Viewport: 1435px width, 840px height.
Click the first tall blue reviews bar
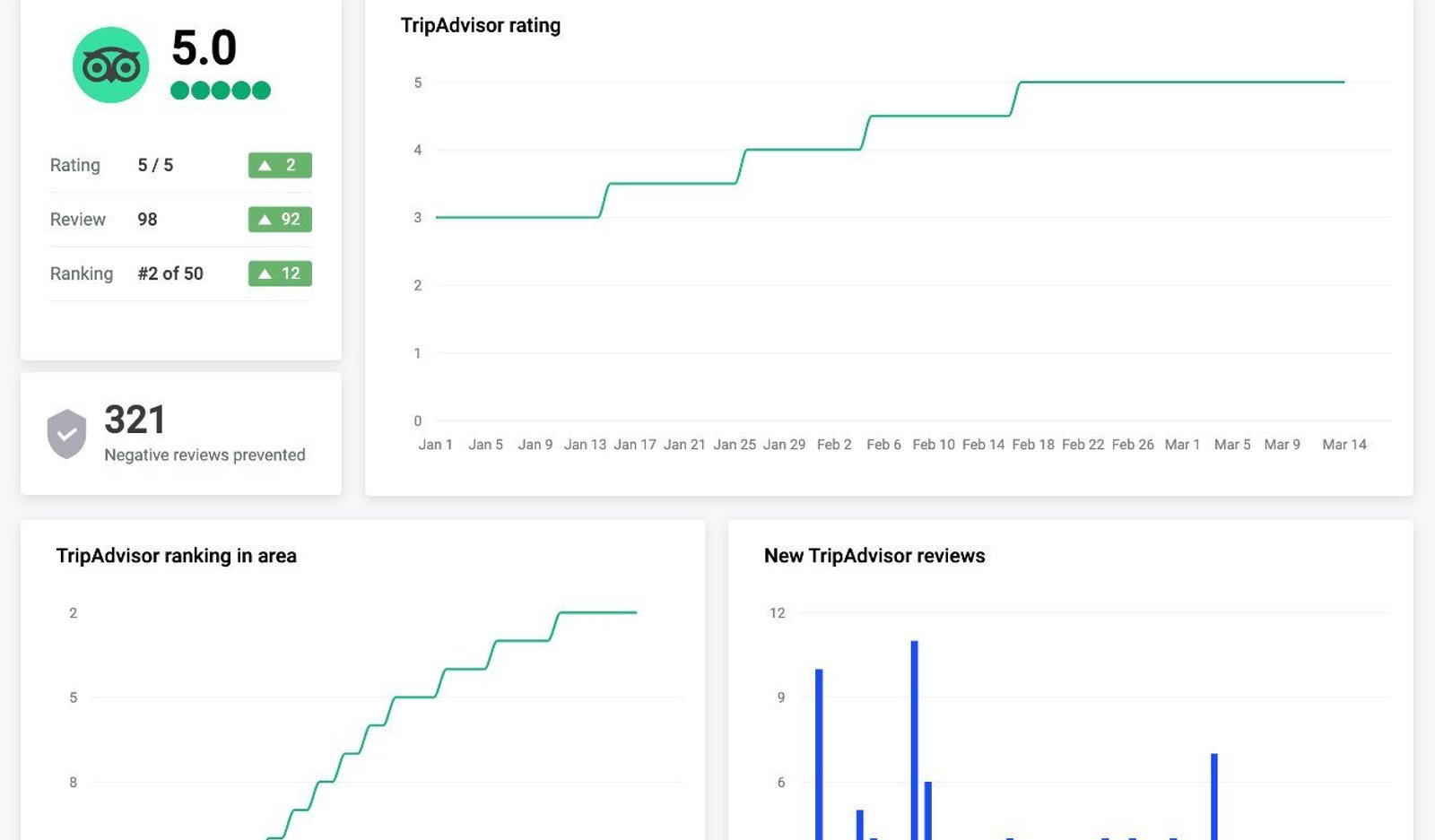pyautogui.click(x=819, y=755)
